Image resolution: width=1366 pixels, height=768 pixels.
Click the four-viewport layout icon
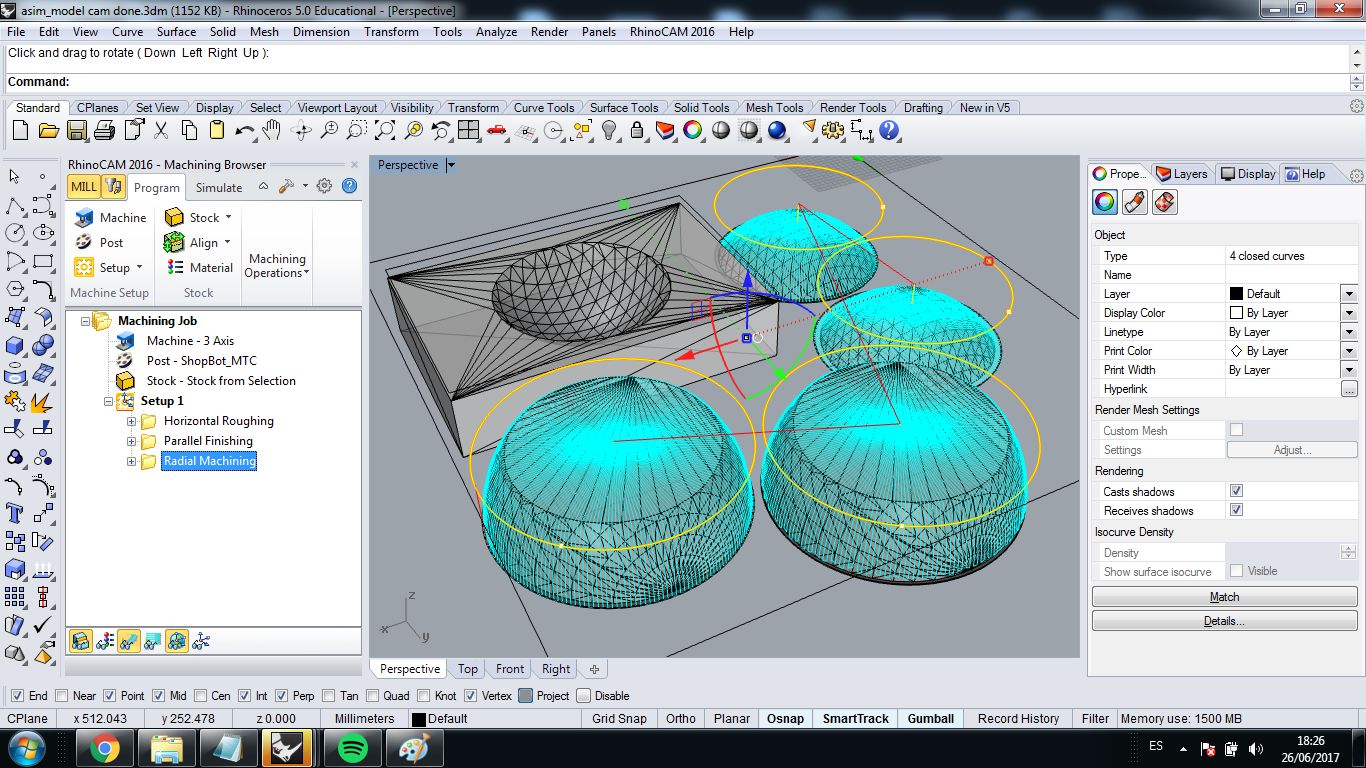(468, 130)
